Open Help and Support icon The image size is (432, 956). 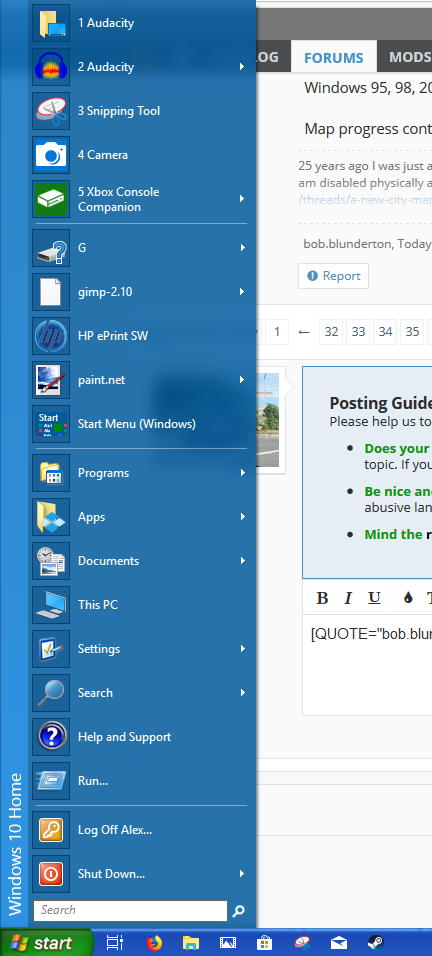coord(51,737)
